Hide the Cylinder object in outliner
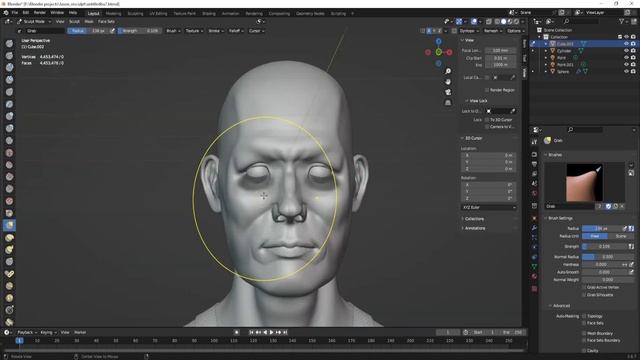This screenshot has width=640, height=360. coord(626,51)
